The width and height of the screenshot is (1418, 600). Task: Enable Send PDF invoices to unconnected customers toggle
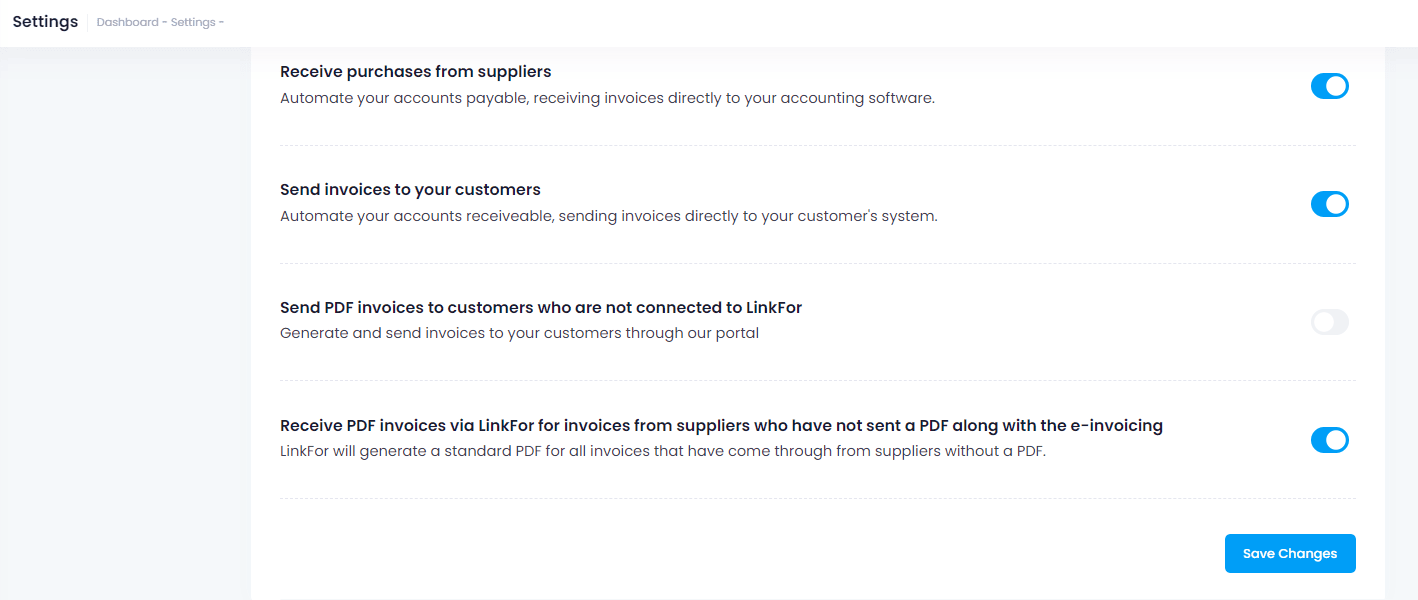[x=1329, y=322]
